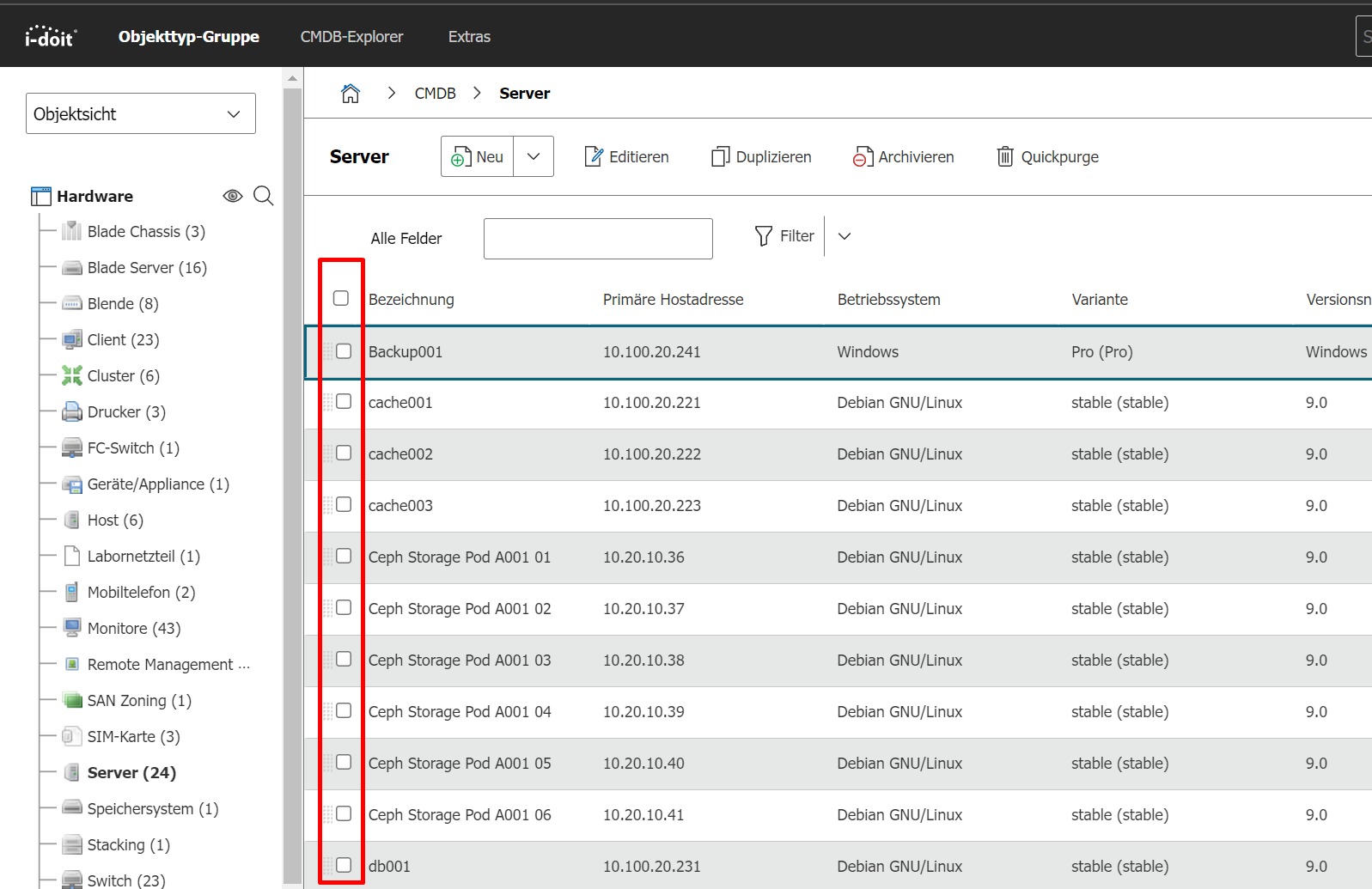
Task: Click the Editieren pencil icon
Action: click(594, 157)
